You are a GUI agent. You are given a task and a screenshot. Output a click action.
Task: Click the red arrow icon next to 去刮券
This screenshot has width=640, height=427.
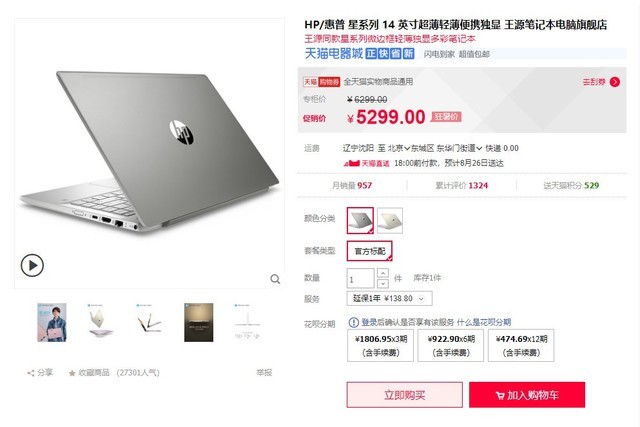pyautogui.click(x=615, y=82)
